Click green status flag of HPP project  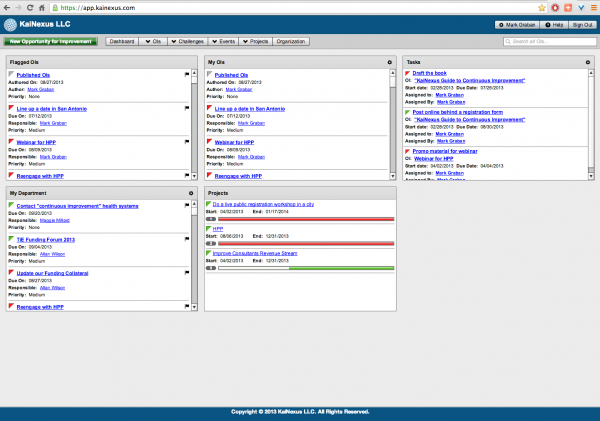point(209,228)
